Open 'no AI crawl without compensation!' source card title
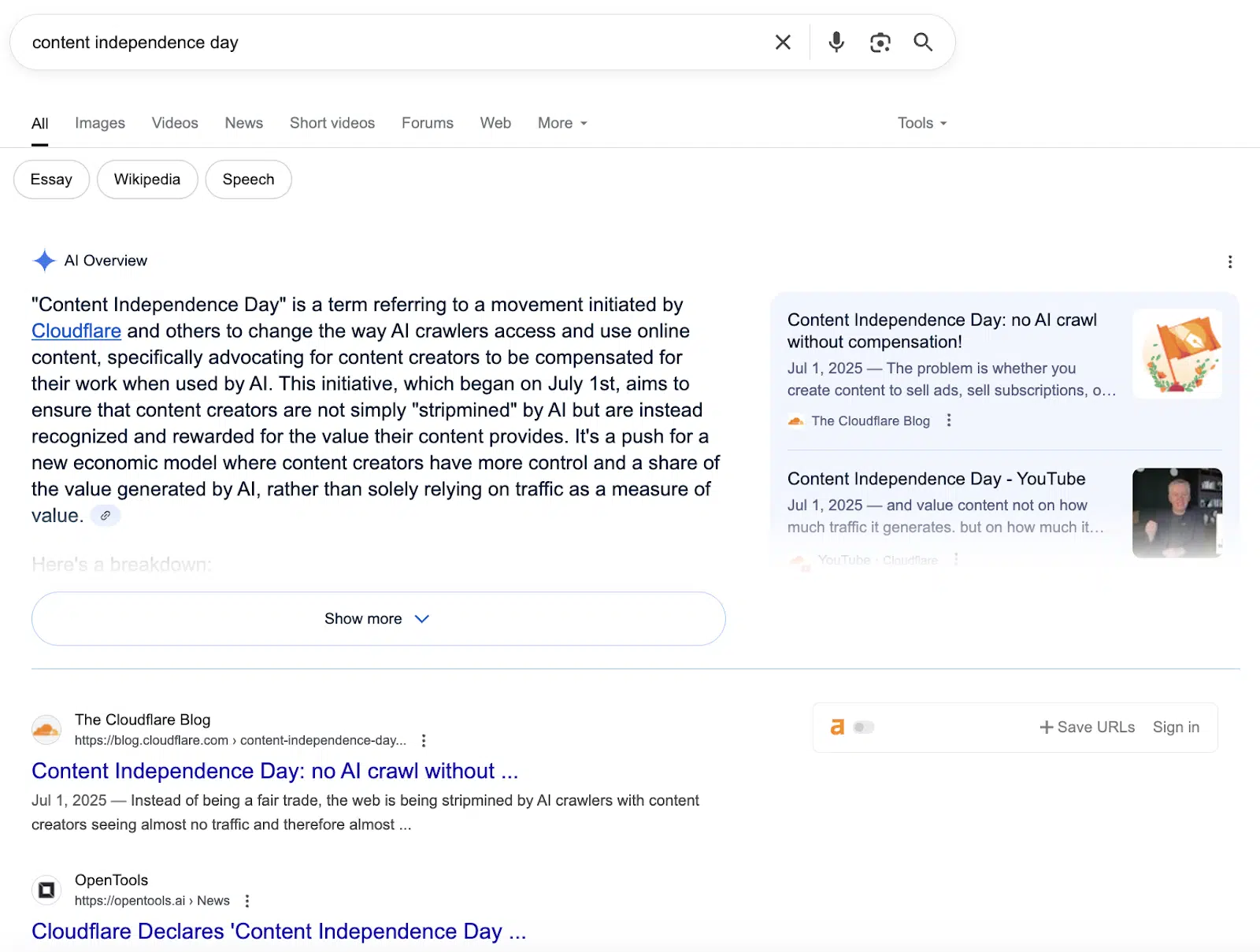Viewport: 1260px width, 952px height. [x=942, y=331]
